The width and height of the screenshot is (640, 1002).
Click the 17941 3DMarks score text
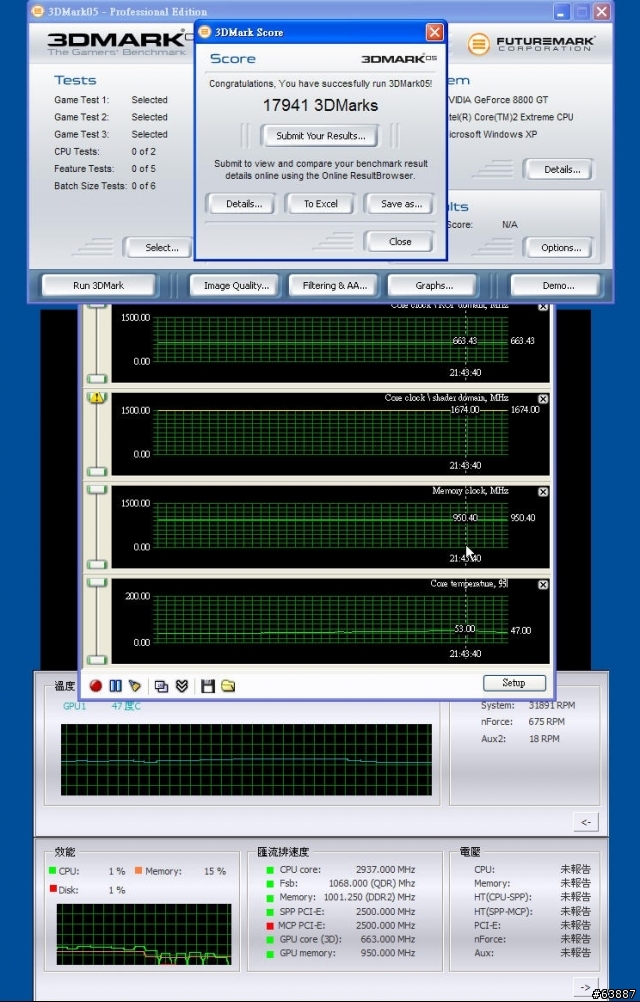click(x=321, y=105)
